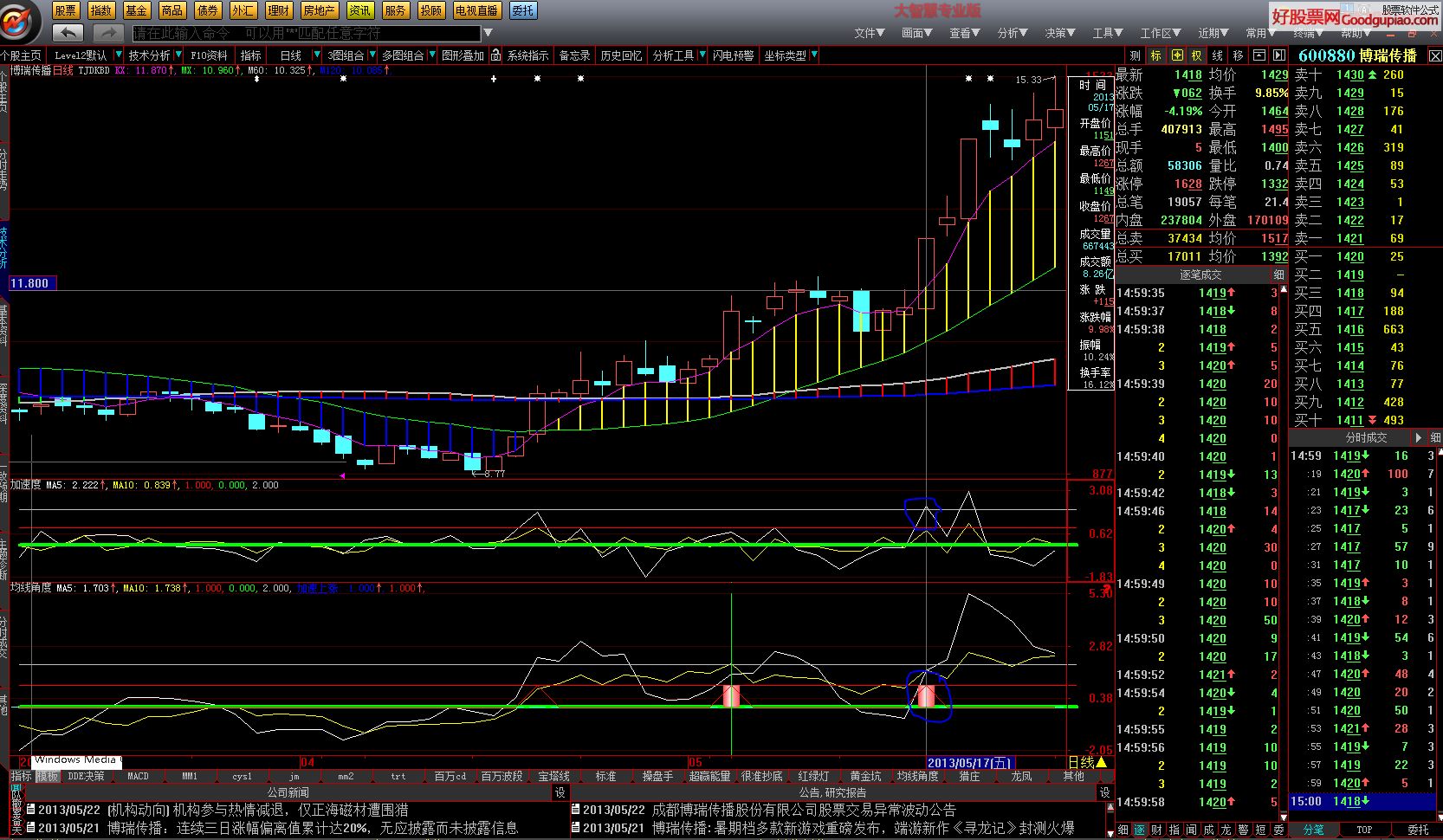1443x840 pixels.
Task: Expand the Level2默认 dropdown
Action: 118,55
